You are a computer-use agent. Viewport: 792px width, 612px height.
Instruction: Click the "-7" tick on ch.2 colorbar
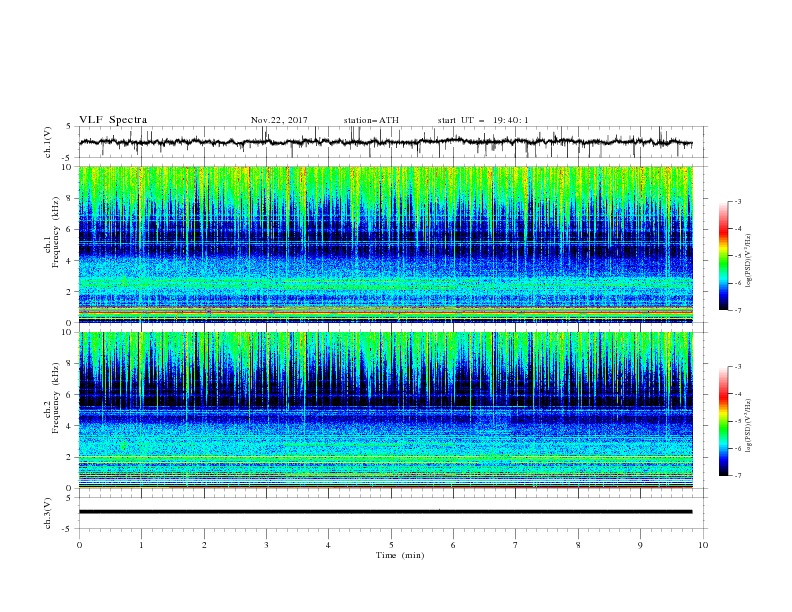pyautogui.click(x=738, y=475)
